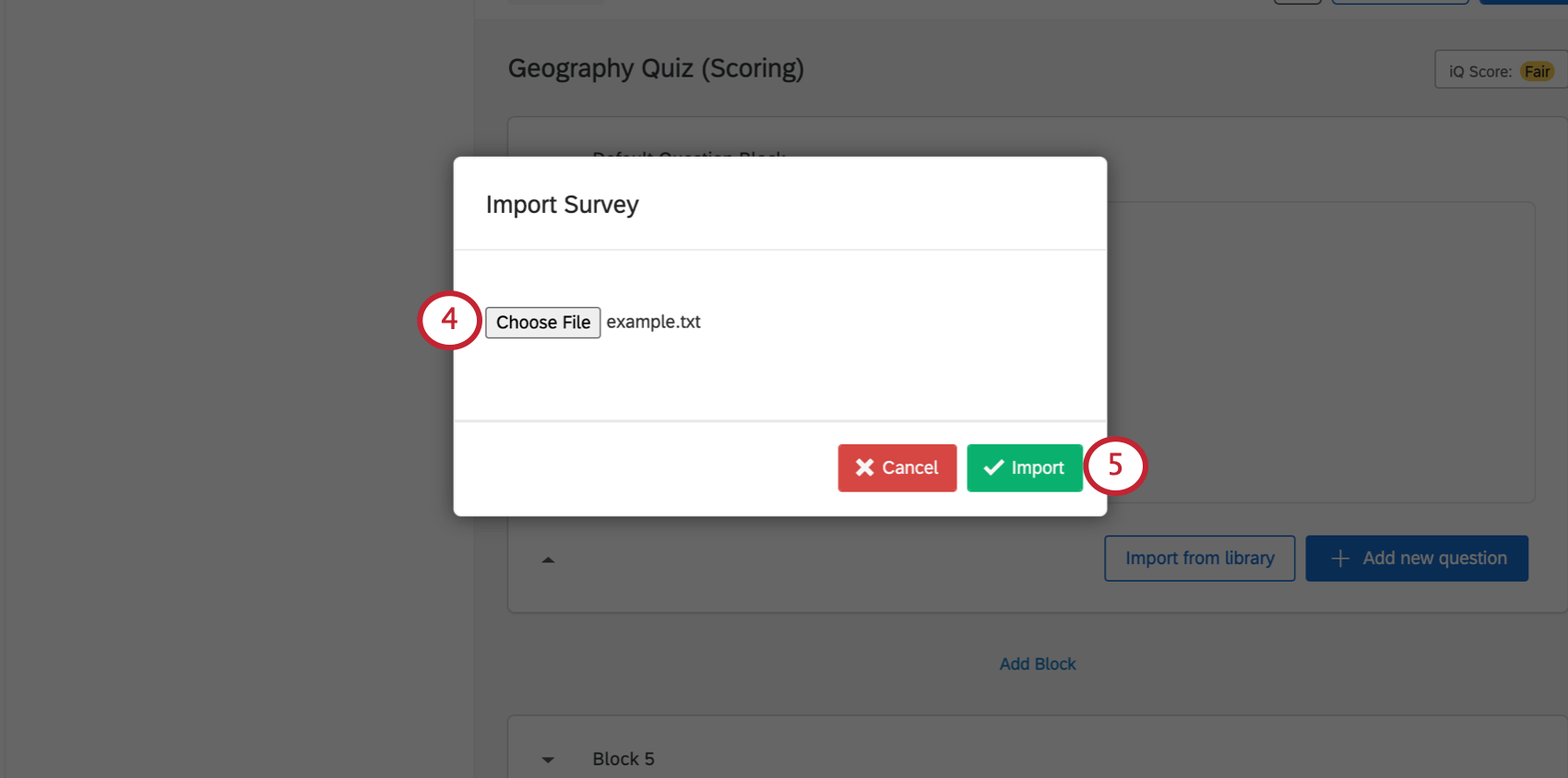This screenshot has height=778, width=1568.
Task: Open Import from library
Action: tap(1199, 559)
